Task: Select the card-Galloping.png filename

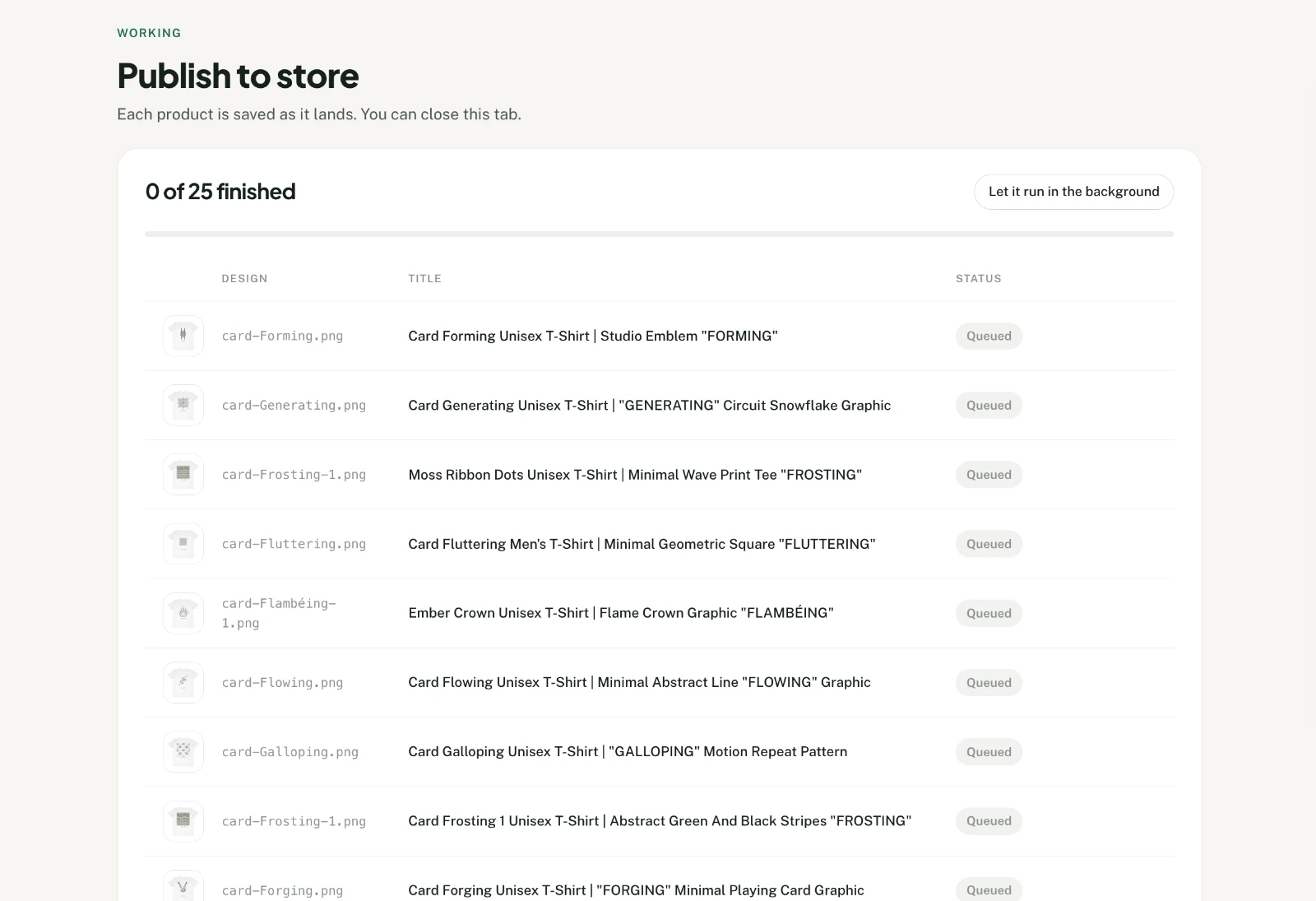Action: [290, 751]
